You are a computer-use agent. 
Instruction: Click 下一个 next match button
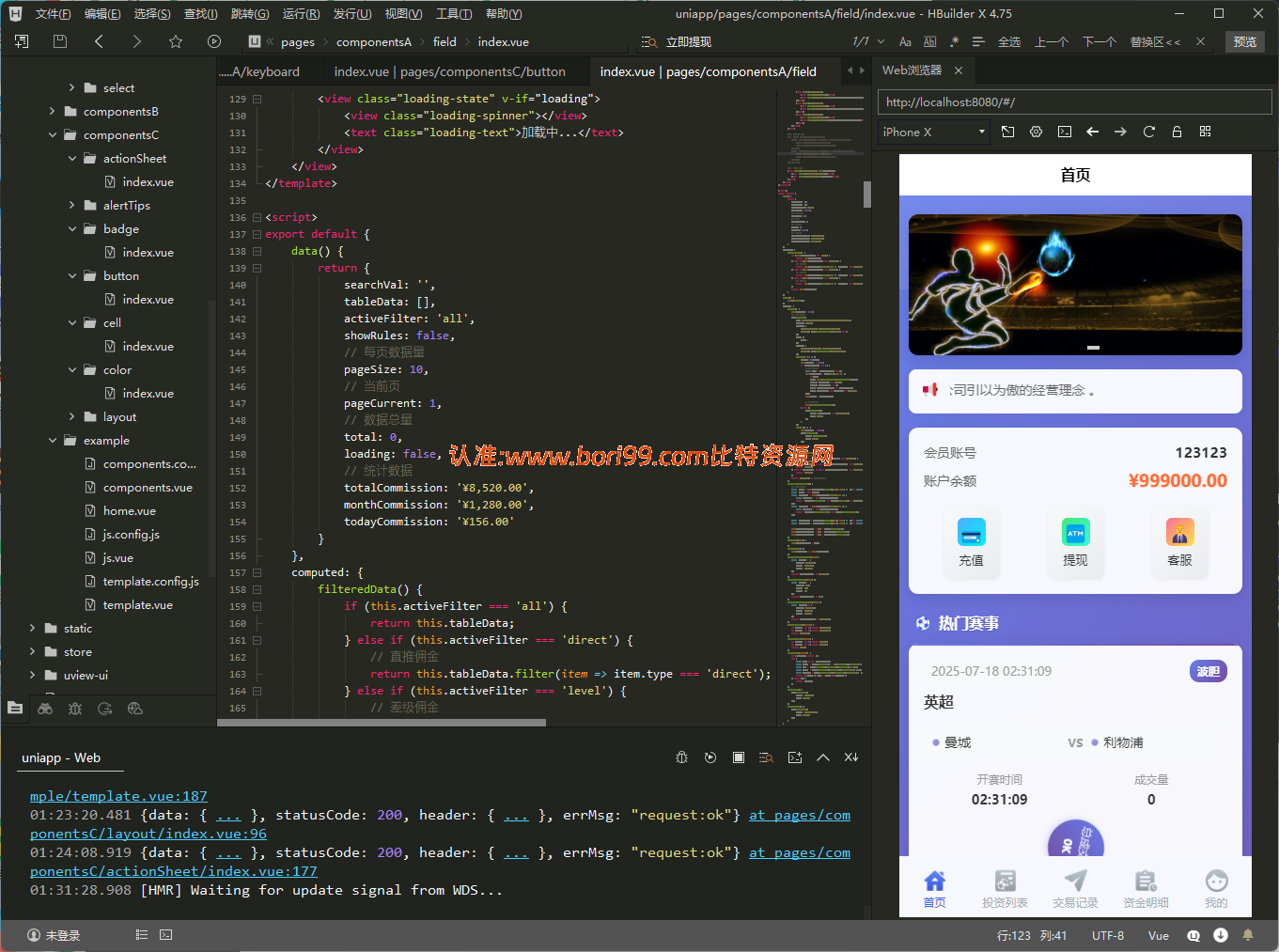(1099, 41)
